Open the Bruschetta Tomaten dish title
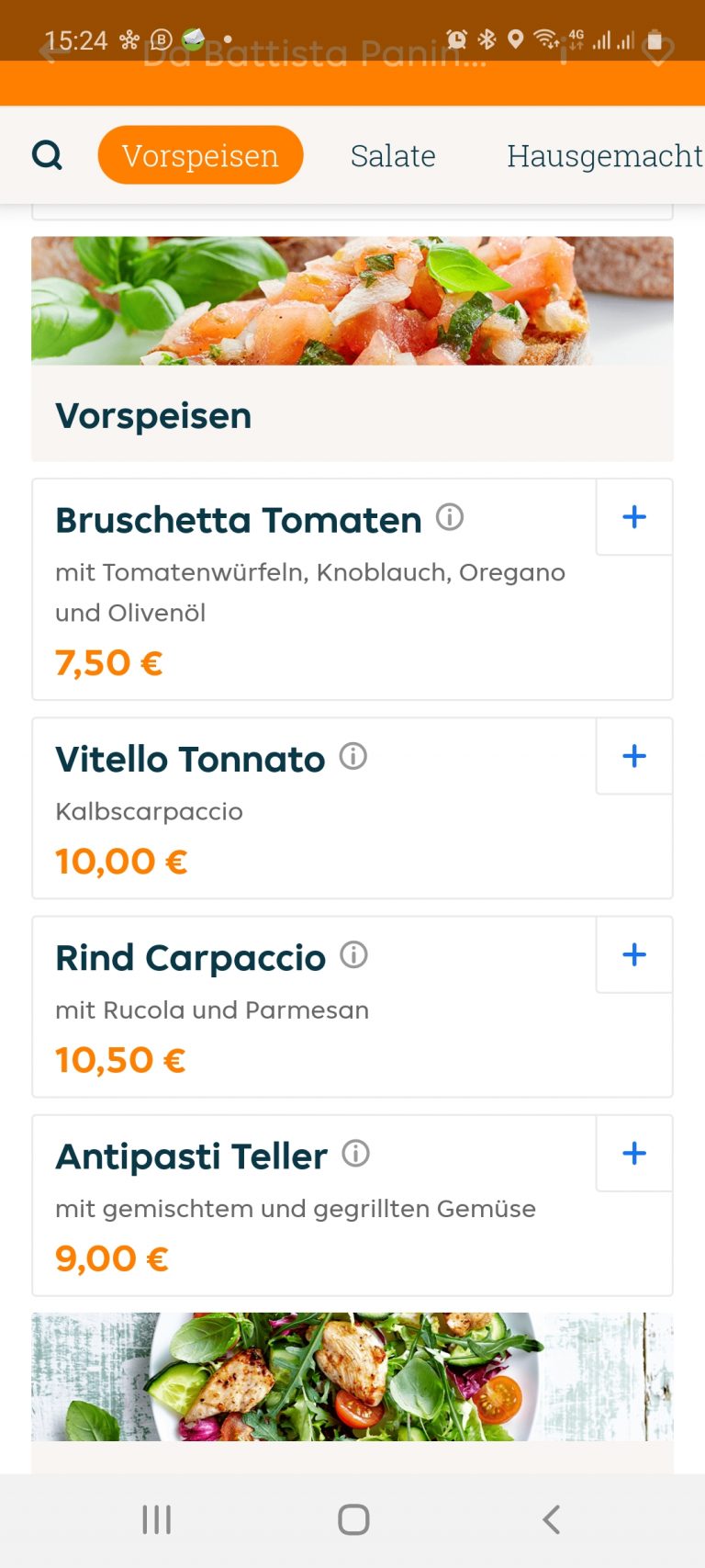The height and width of the screenshot is (1568, 705). [x=239, y=520]
